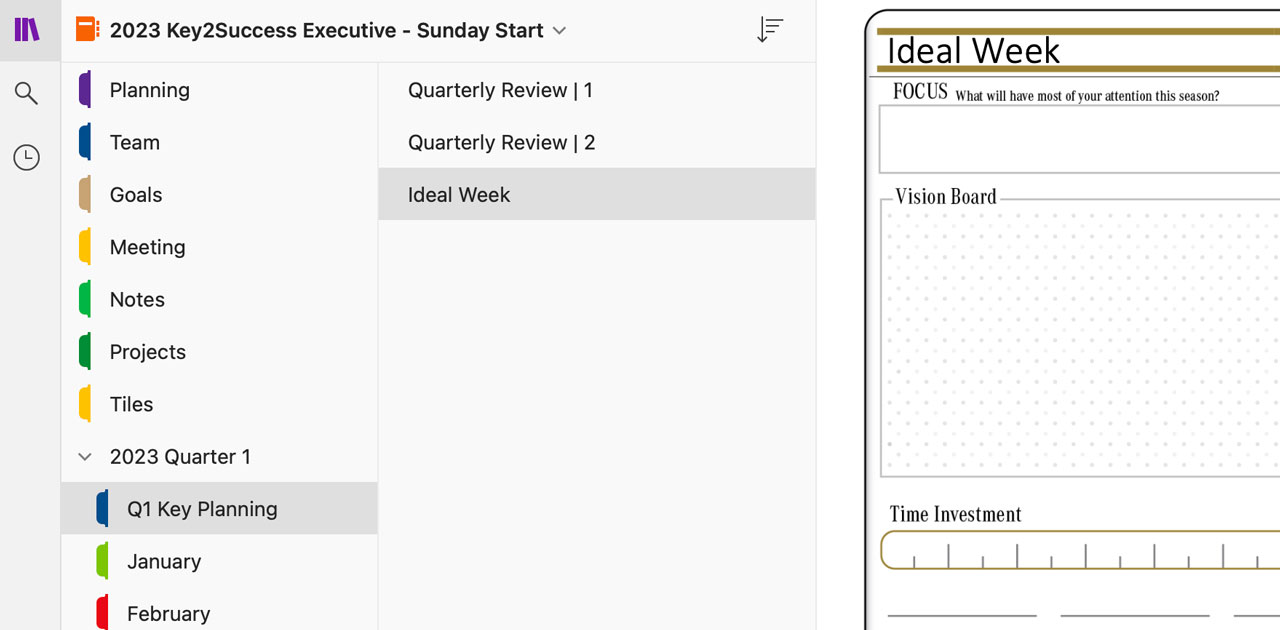Select the red February section icon
This screenshot has width=1280, height=630.
(102, 613)
